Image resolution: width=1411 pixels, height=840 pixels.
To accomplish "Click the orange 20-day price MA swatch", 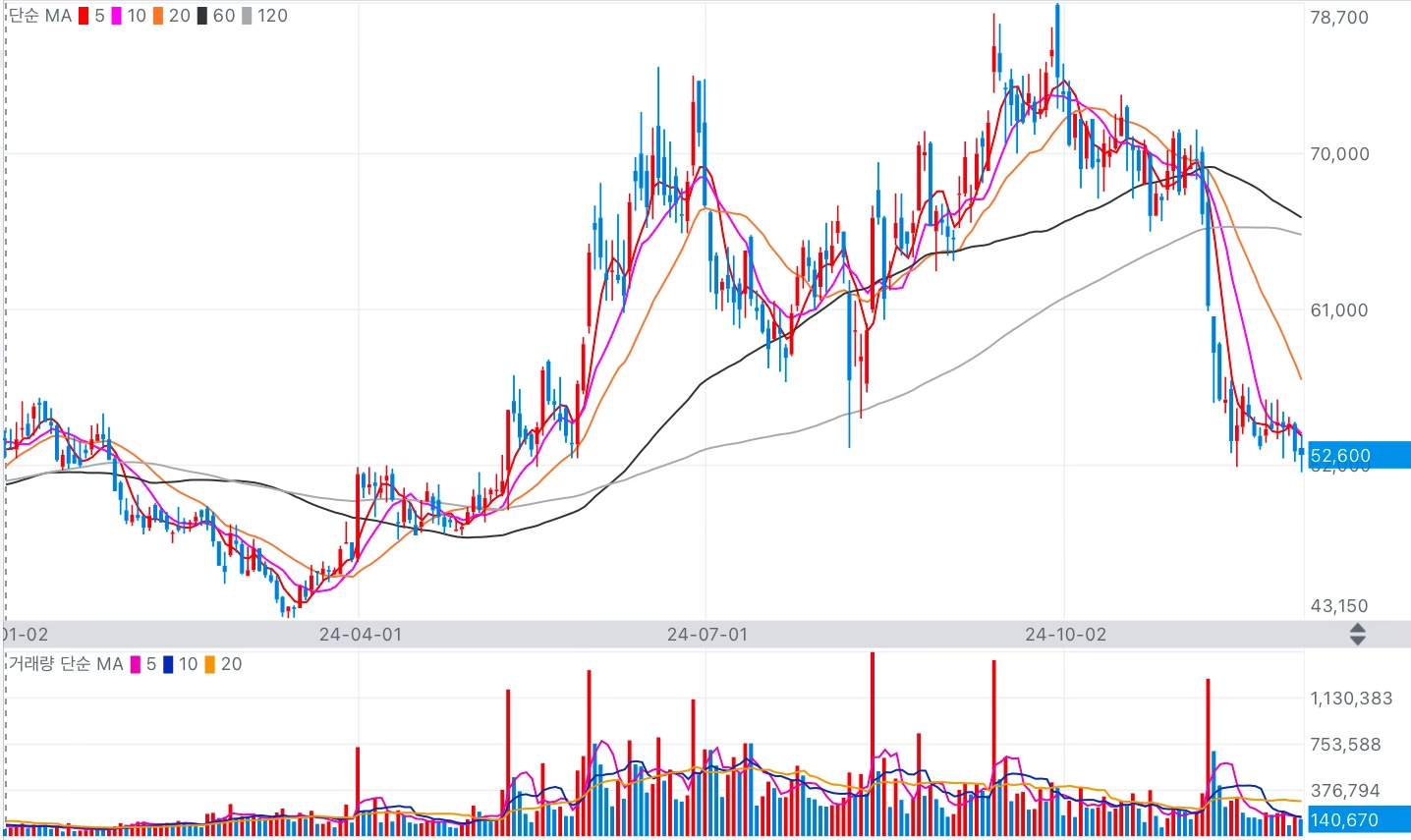I will click(158, 16).
